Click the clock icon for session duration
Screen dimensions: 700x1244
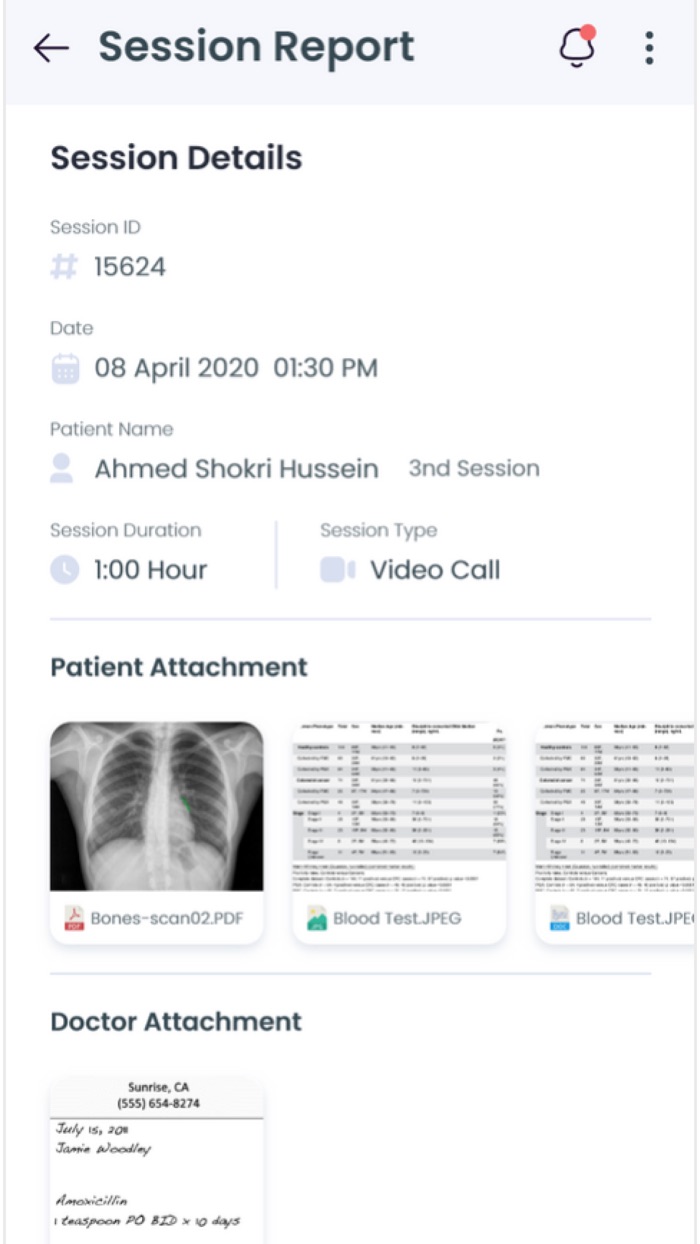point(62,569)
